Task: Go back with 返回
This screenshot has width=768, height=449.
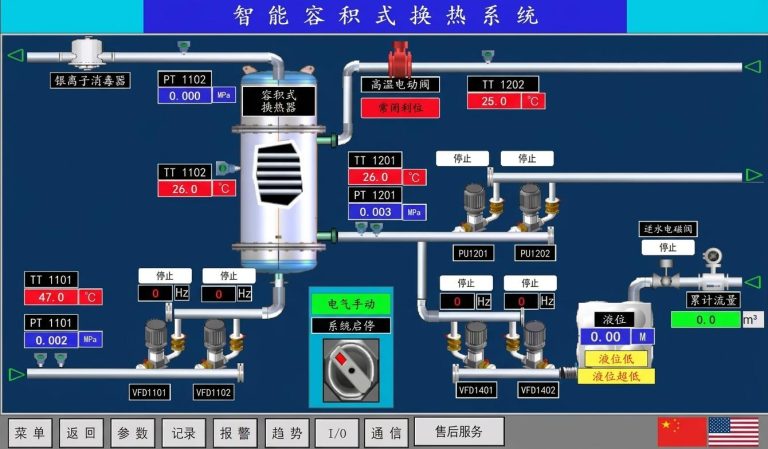Action: point(81,433)
